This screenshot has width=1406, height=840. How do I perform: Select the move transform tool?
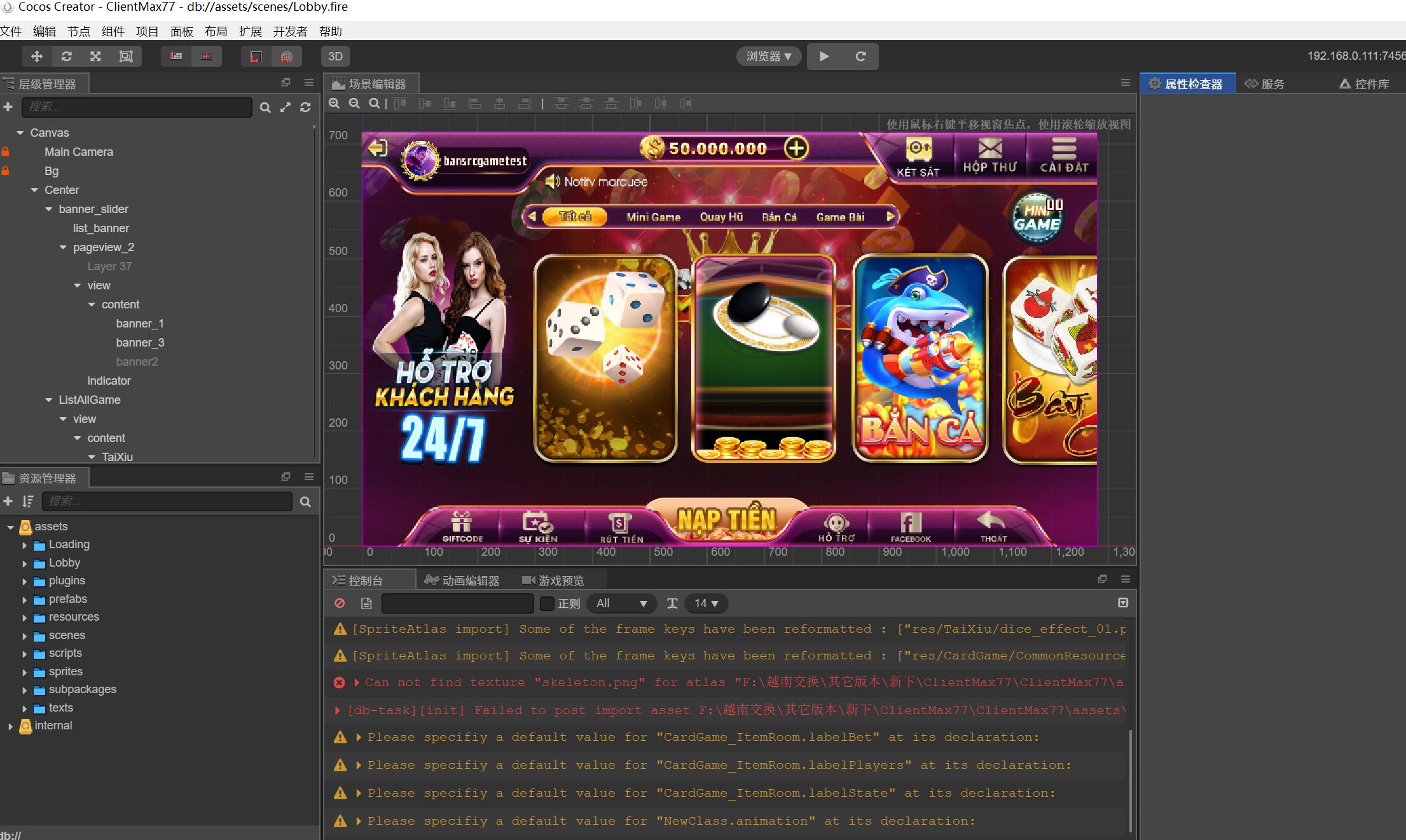pyautogui.click(x=37, y=57)
